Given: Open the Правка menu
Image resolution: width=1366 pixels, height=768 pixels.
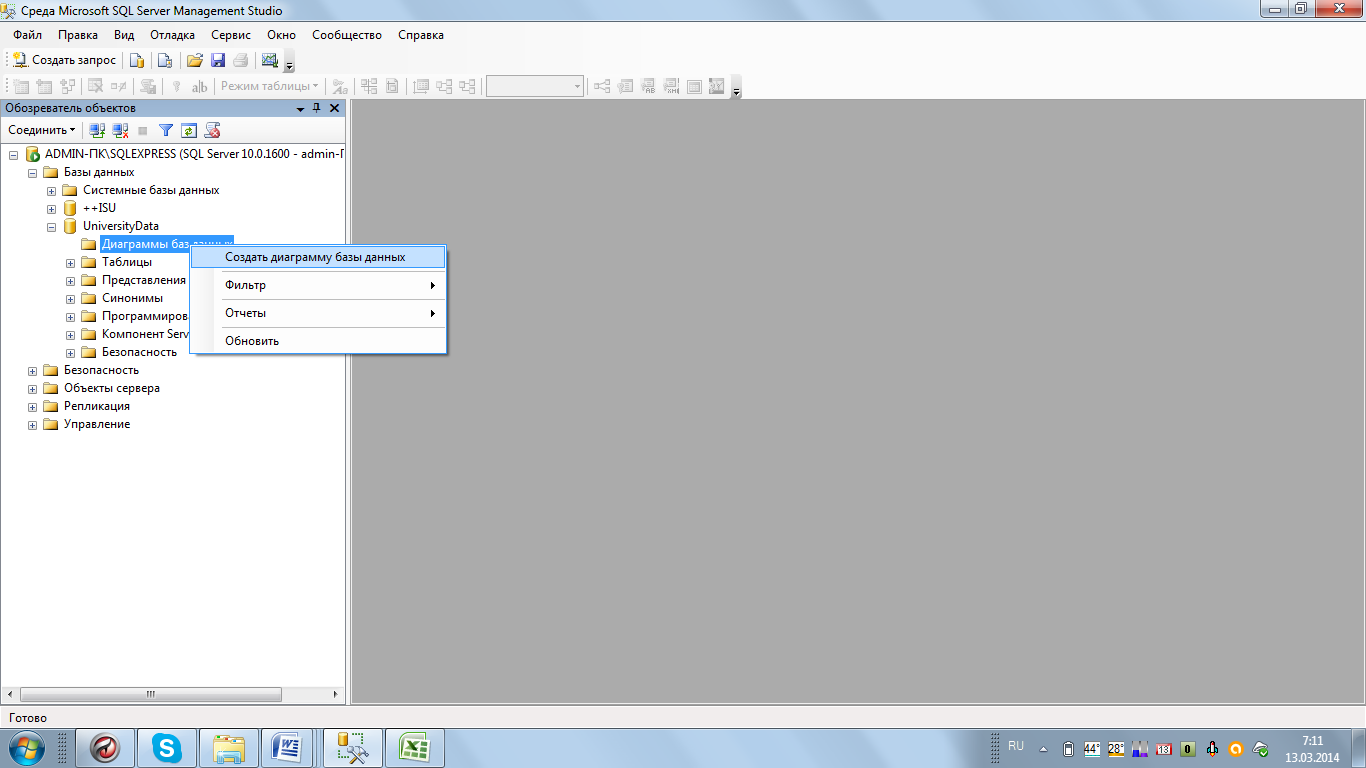Looking at the screenshot, I should coord(78,35).
